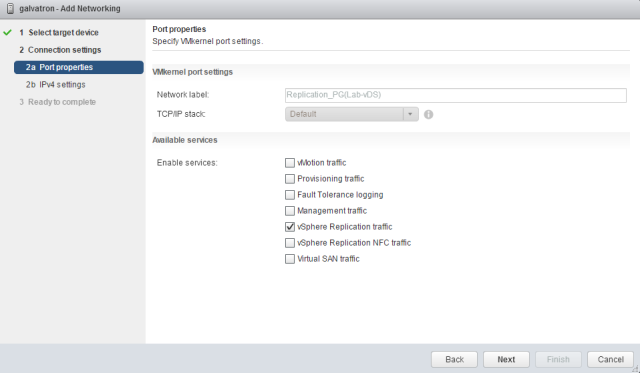Image resolution: width=640 pixels, height=373 pixels.
Task: Select the Default TCP/IP stack combo box
Action: pyautogui.click(x=351, y=114)
